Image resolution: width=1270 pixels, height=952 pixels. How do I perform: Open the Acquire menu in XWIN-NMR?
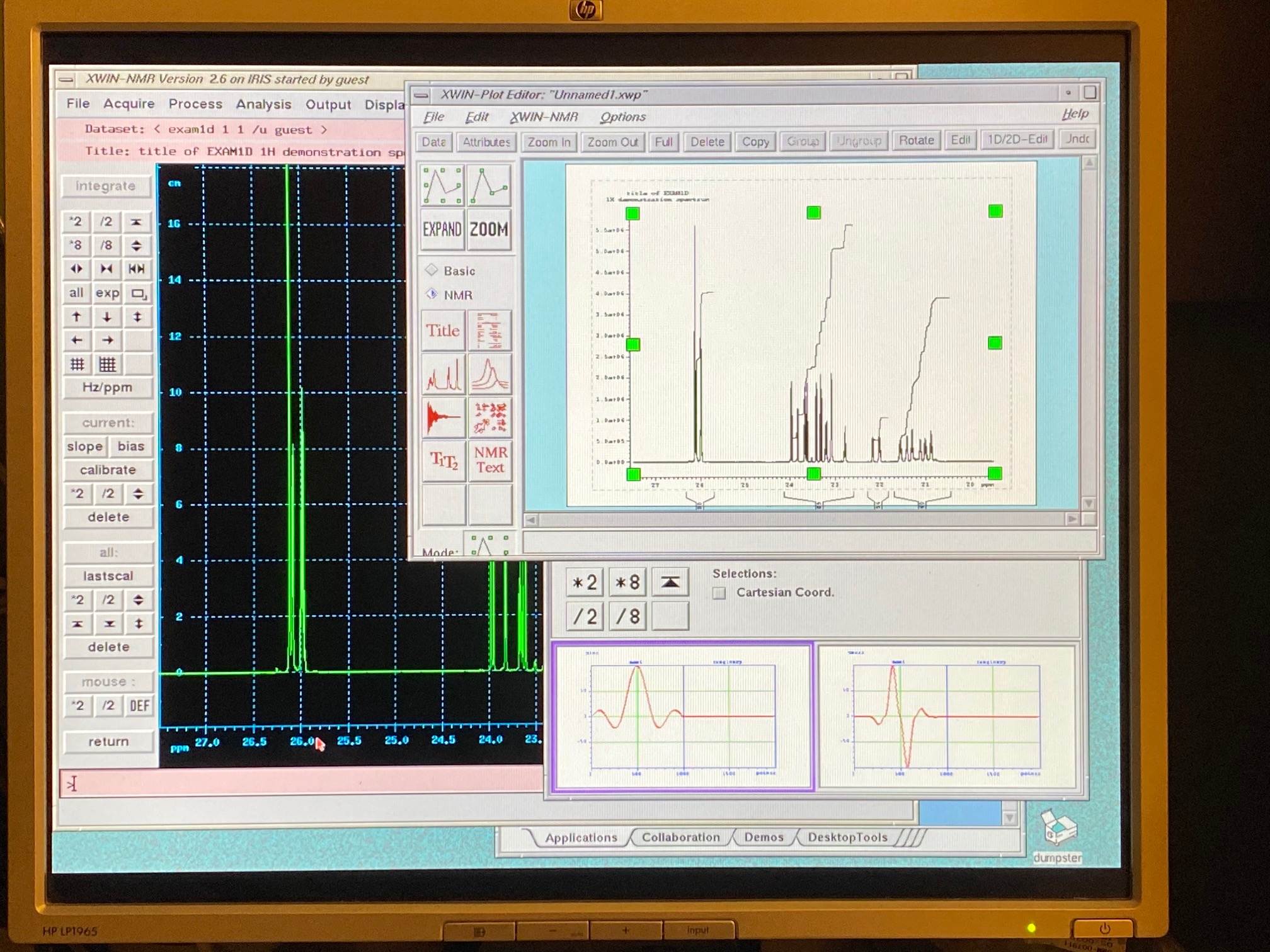[x=129, y=104]
